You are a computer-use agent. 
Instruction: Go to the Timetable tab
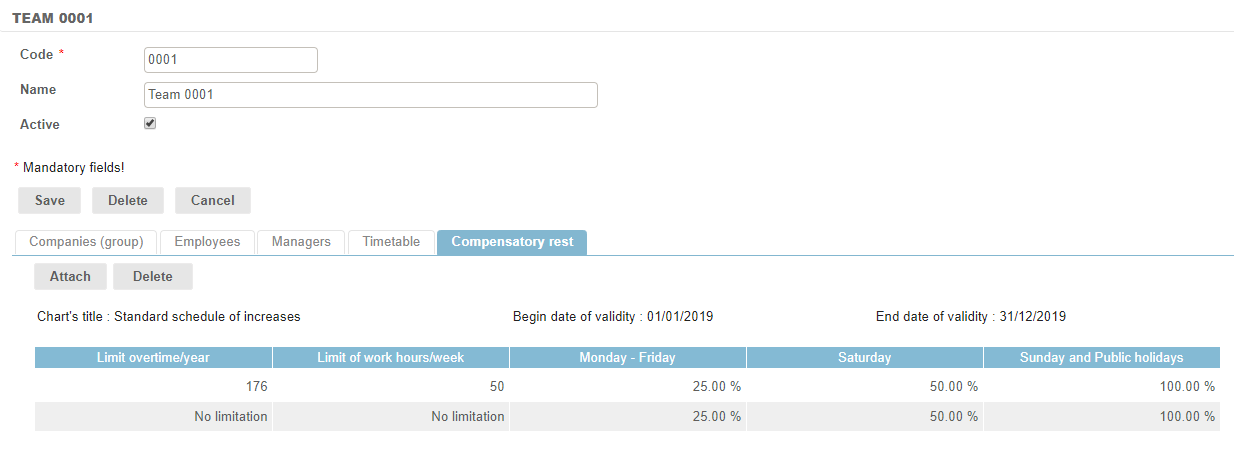pyautogui.click(x=391, y=242)
